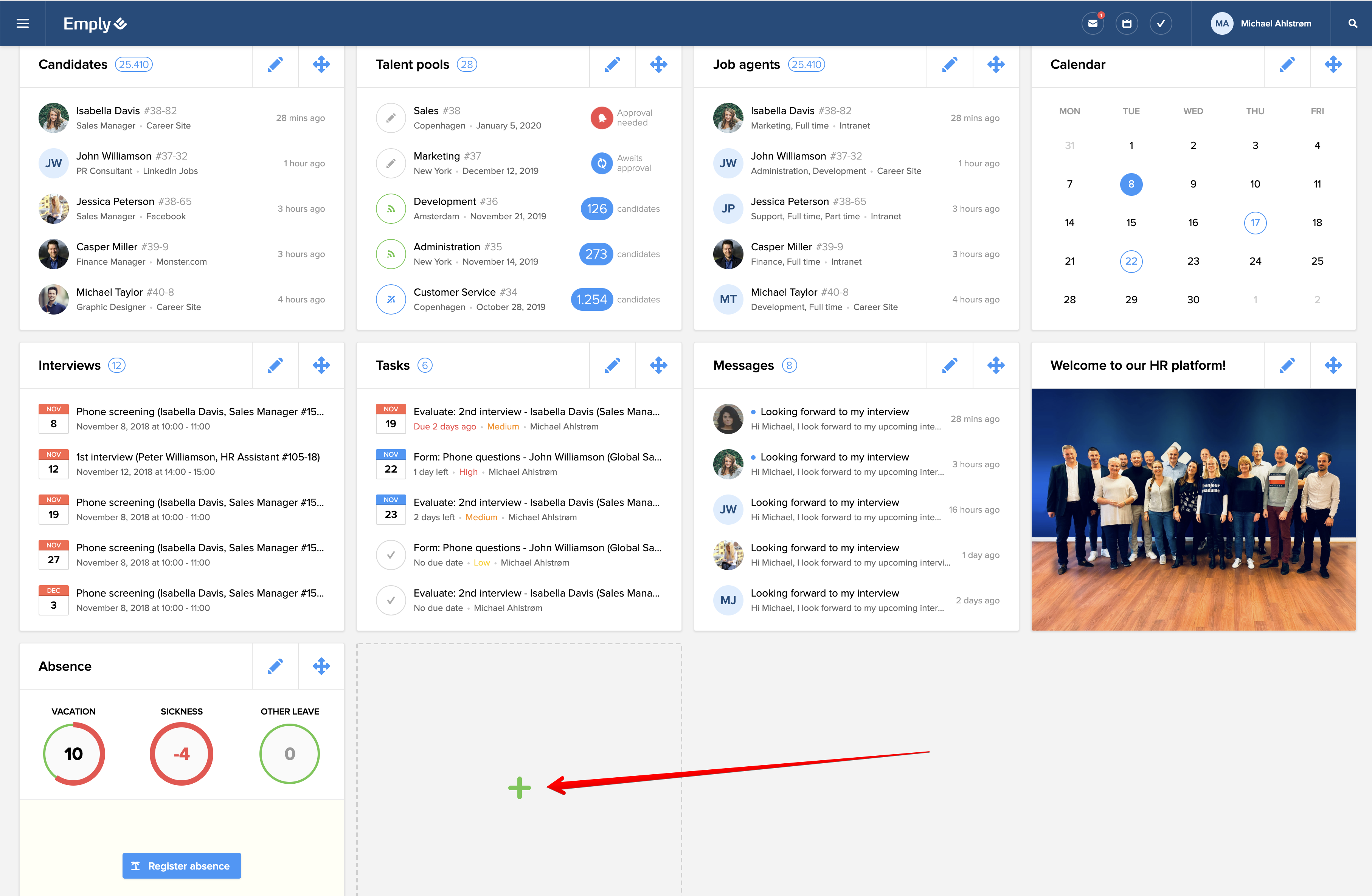
Task: Open the mail notifications icon
Action: (x=1093, y=23)
